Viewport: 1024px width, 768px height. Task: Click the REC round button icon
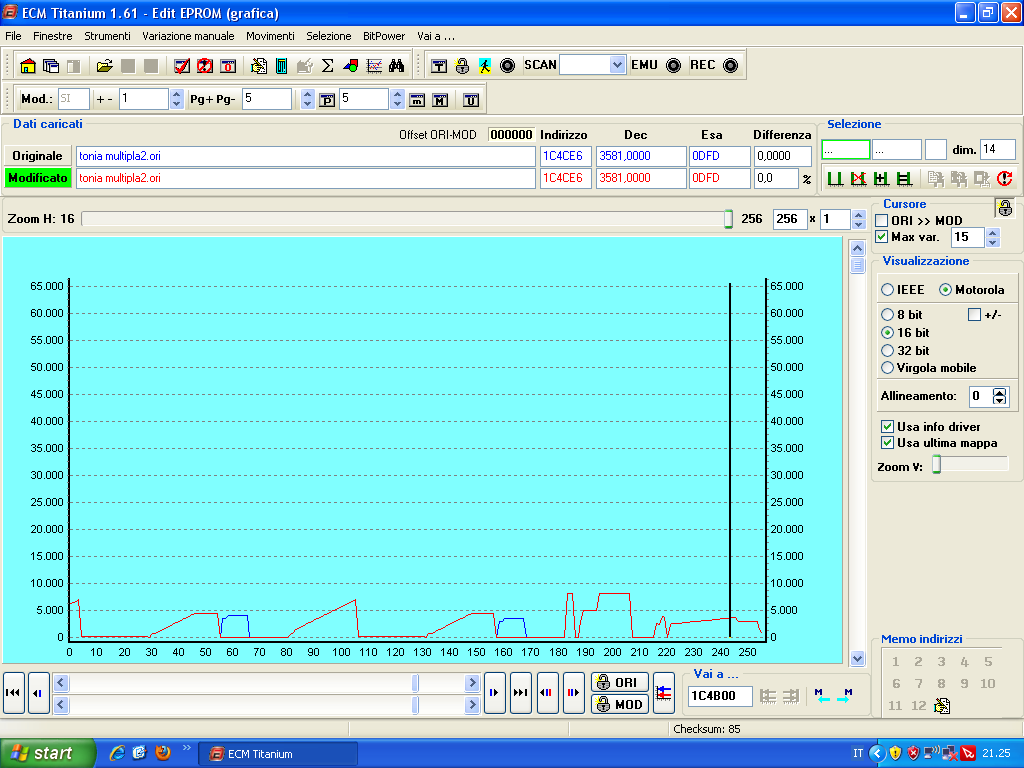[x=730, y=66]
